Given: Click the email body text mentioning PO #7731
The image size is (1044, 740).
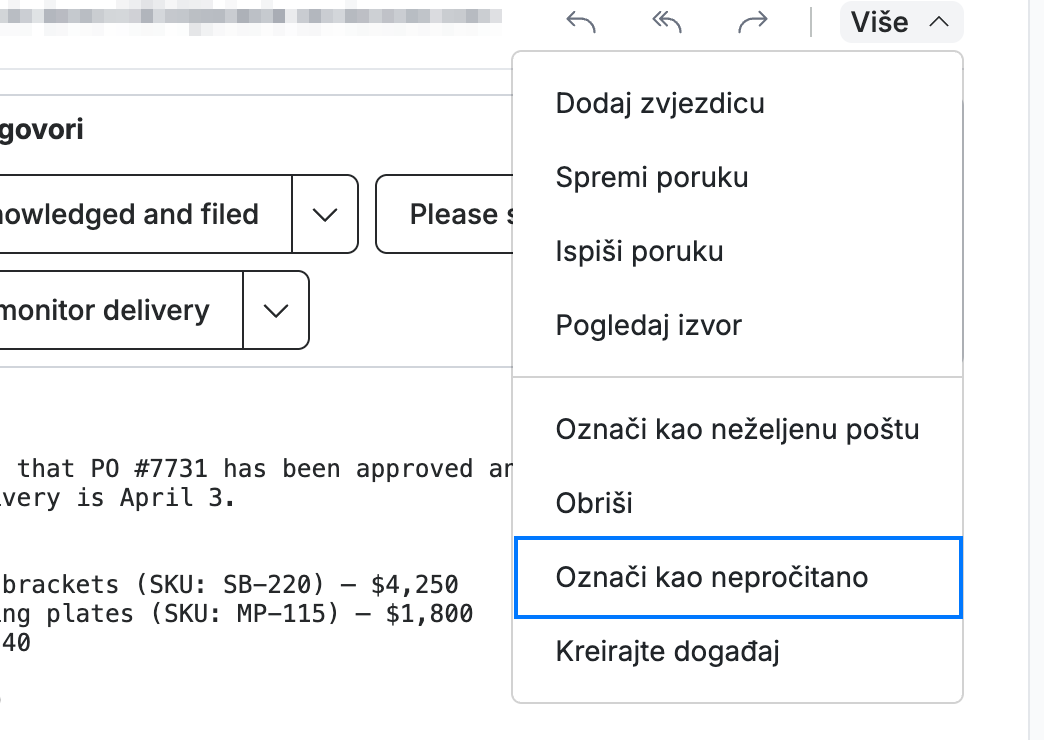Looking at the screenshot, I should pyautogui.click(x=256, y=482).
